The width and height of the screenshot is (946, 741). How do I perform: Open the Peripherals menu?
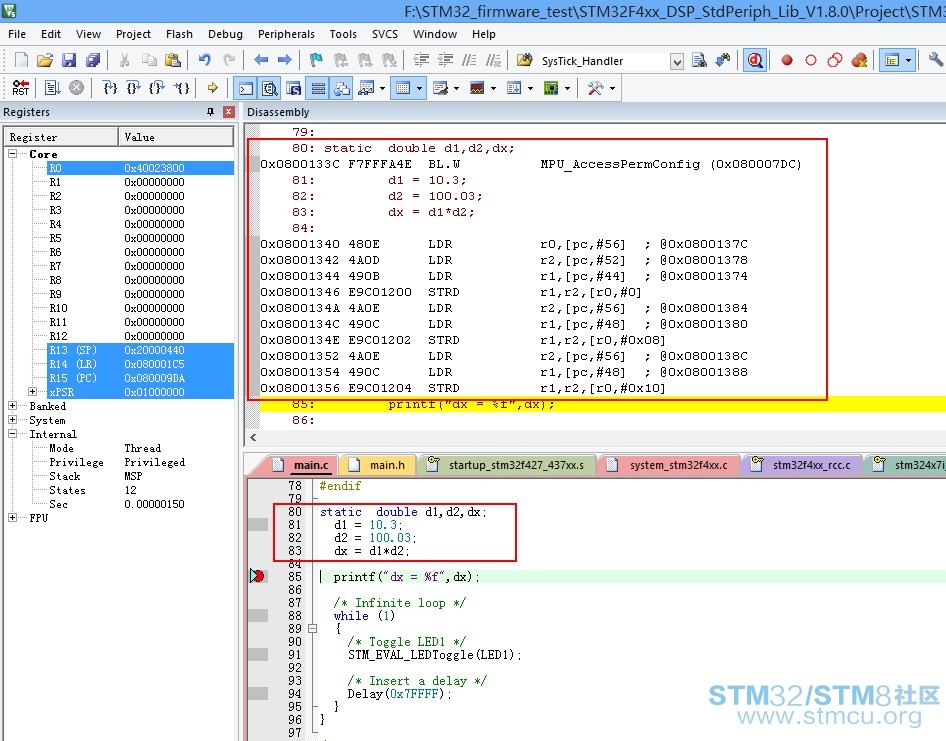286,34
